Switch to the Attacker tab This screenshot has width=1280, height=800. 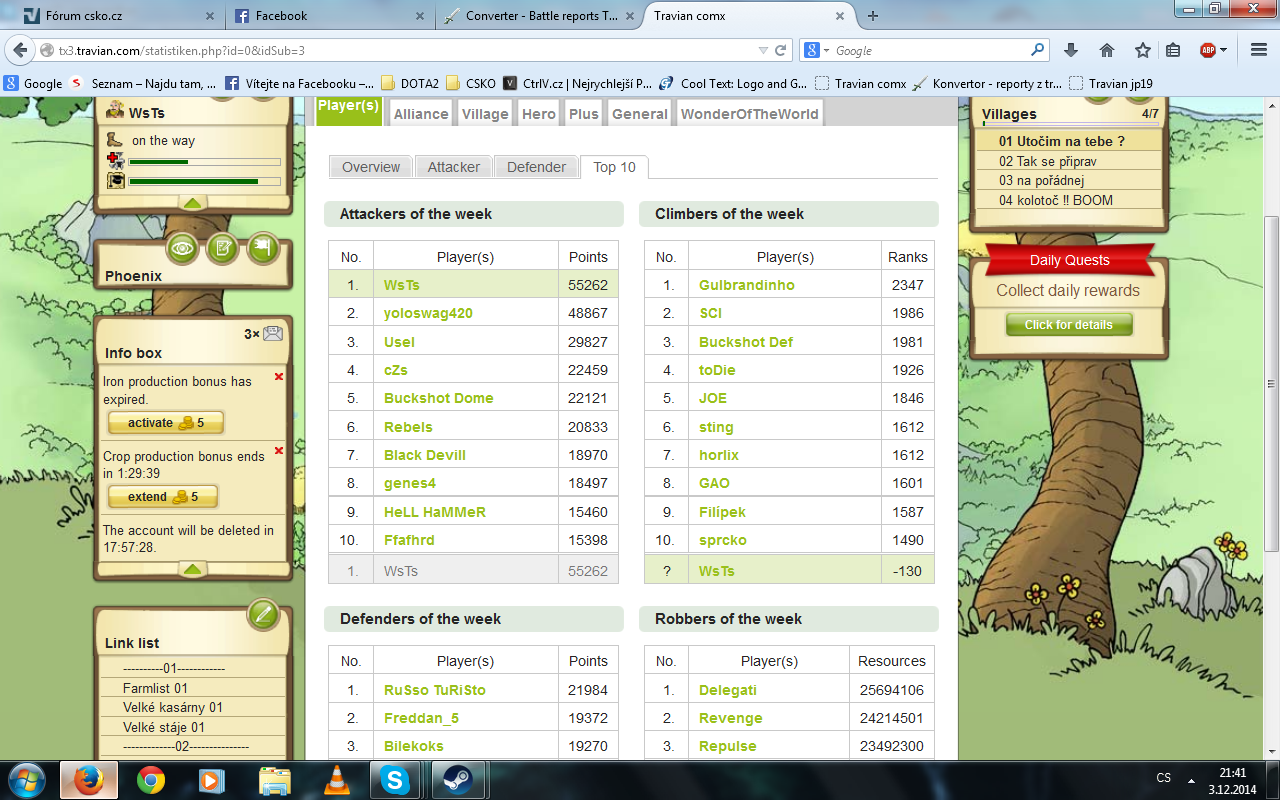click(454, 167)
